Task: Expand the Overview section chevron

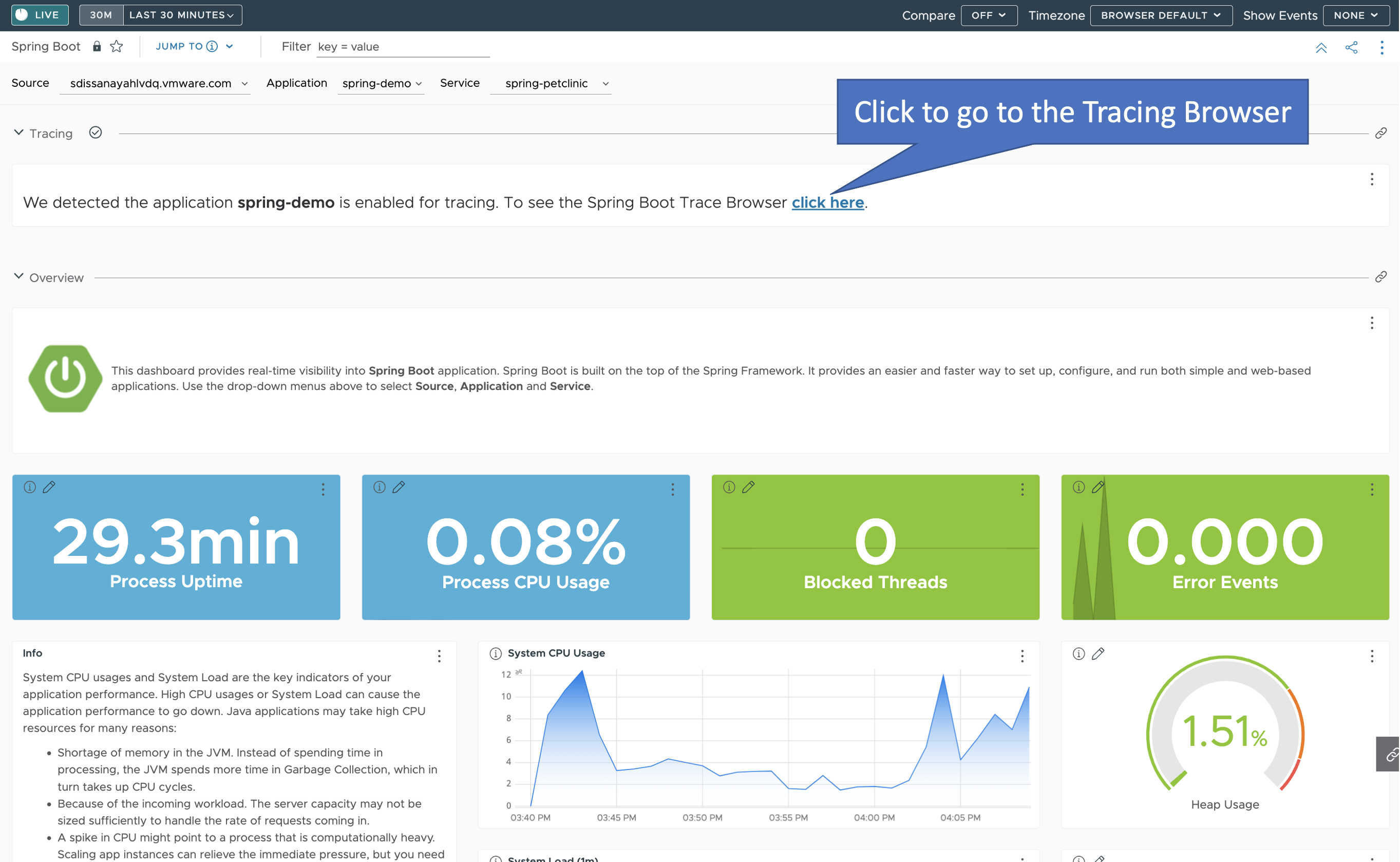Action: pyautogui.click(x=18, y=277)
